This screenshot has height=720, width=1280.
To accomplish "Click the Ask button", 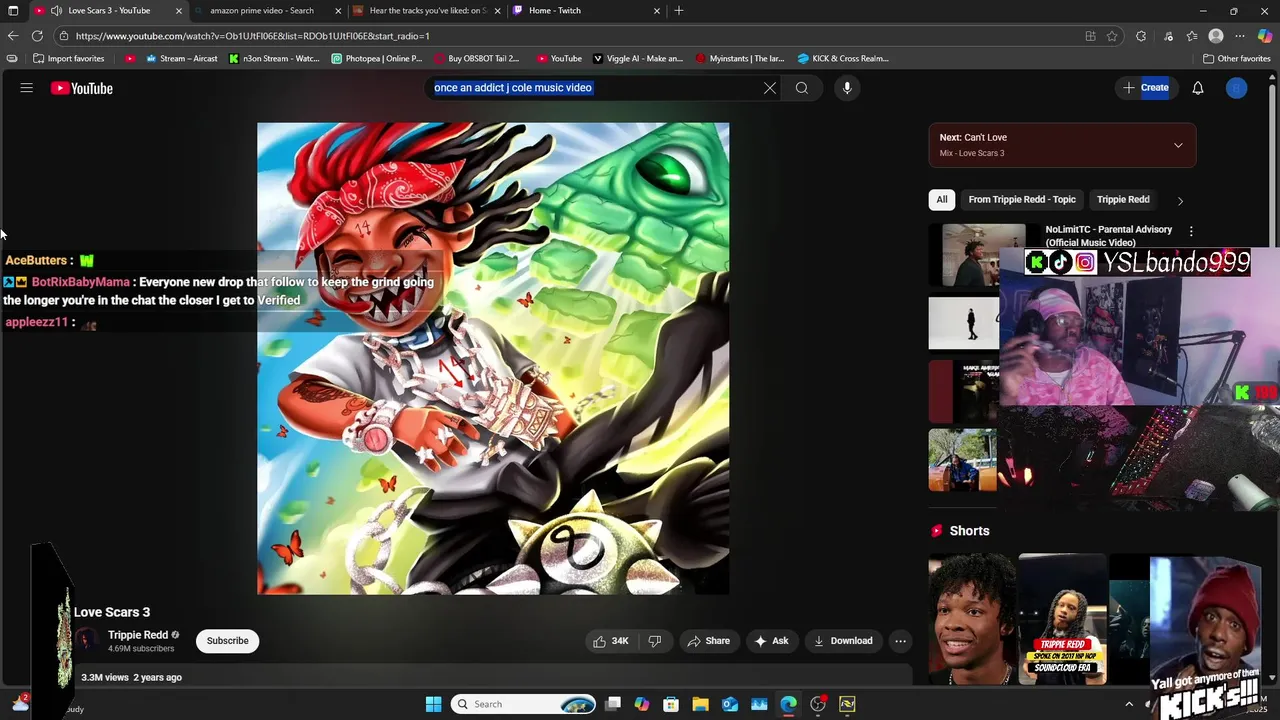I will (x=771, y=641).
